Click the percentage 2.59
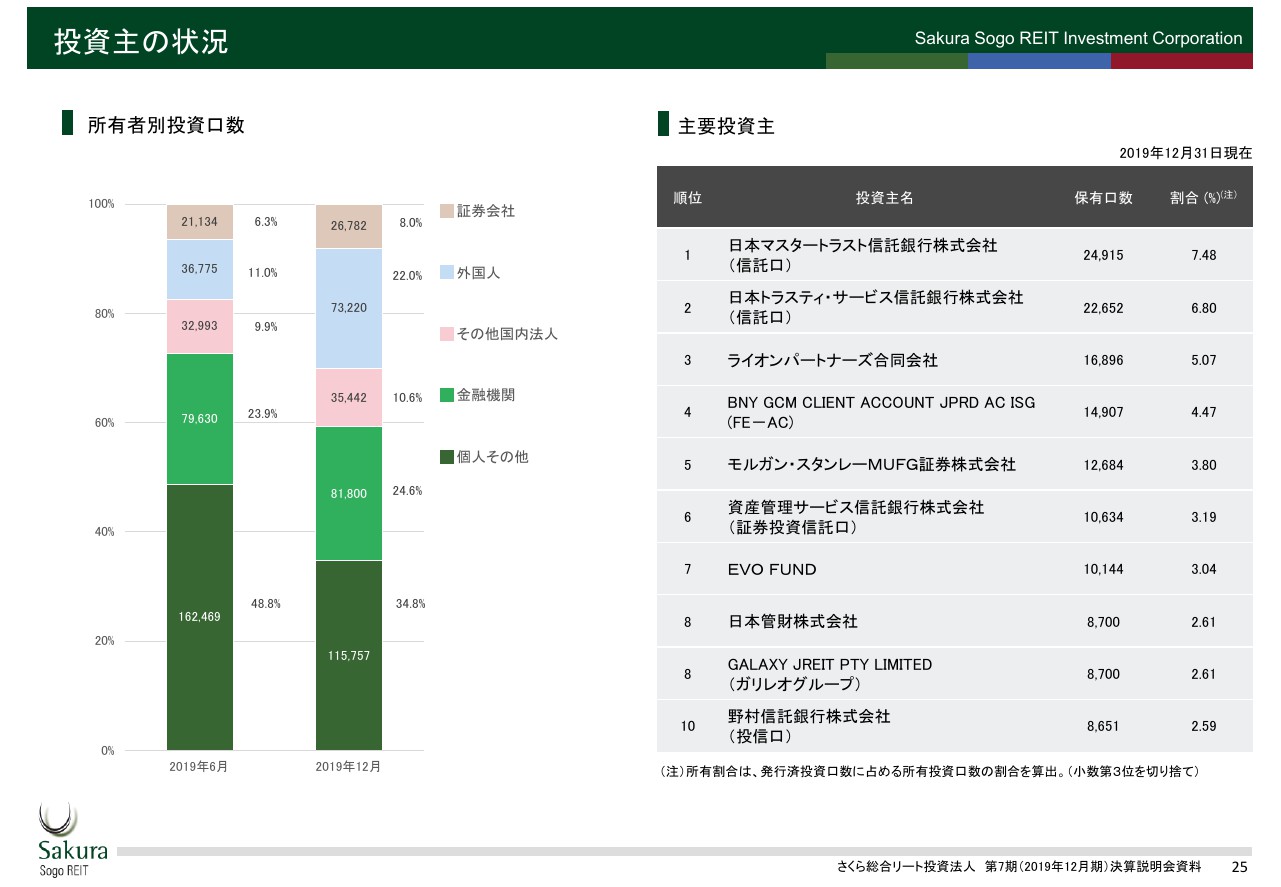 (x=1204, y=727)
